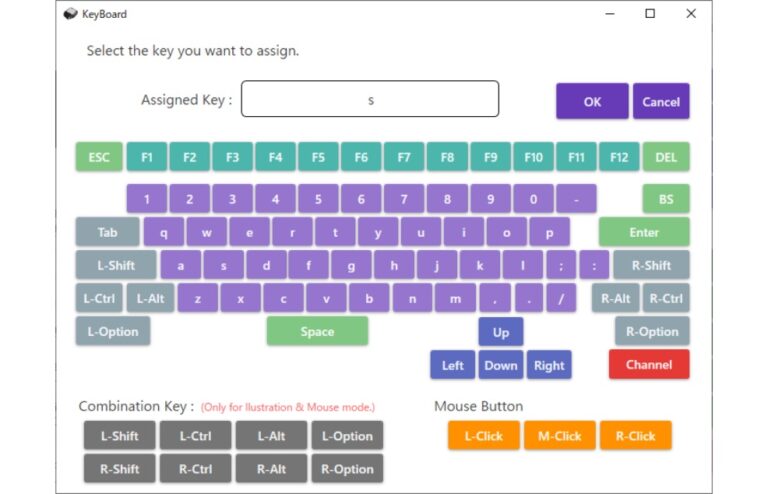Click the Assigned Key input field
The image size is (768, 494).
370,100
